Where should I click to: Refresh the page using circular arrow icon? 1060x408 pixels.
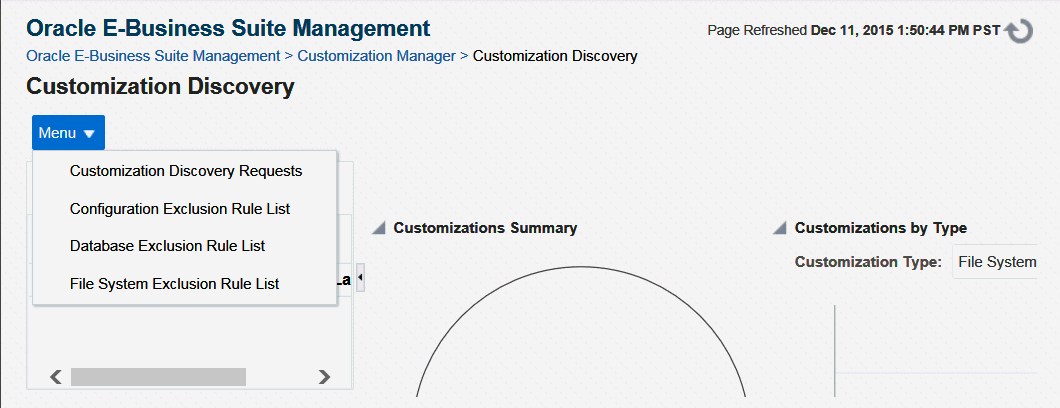click(x=1019, y=31)
